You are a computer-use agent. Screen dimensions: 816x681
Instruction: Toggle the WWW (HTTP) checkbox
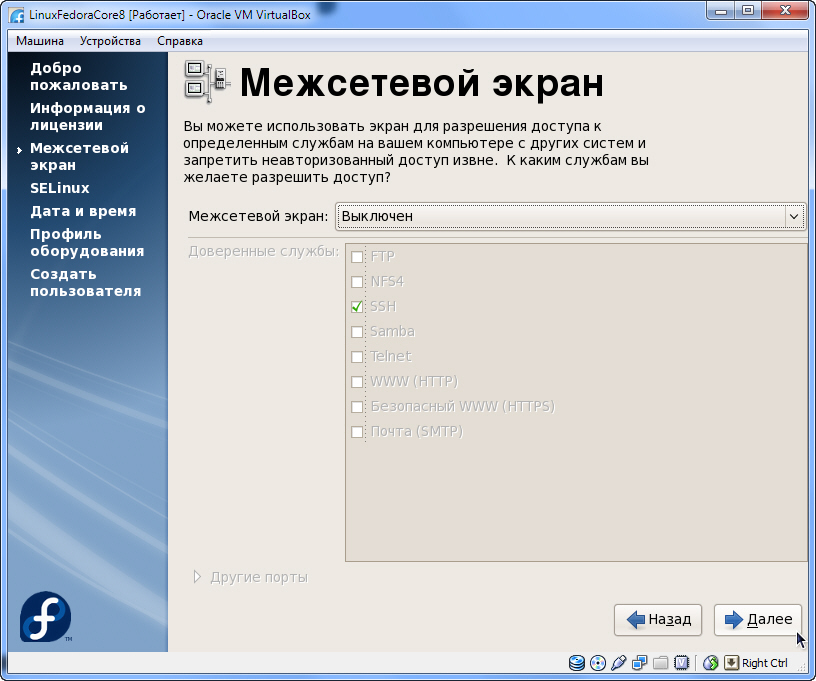[357, 381]
